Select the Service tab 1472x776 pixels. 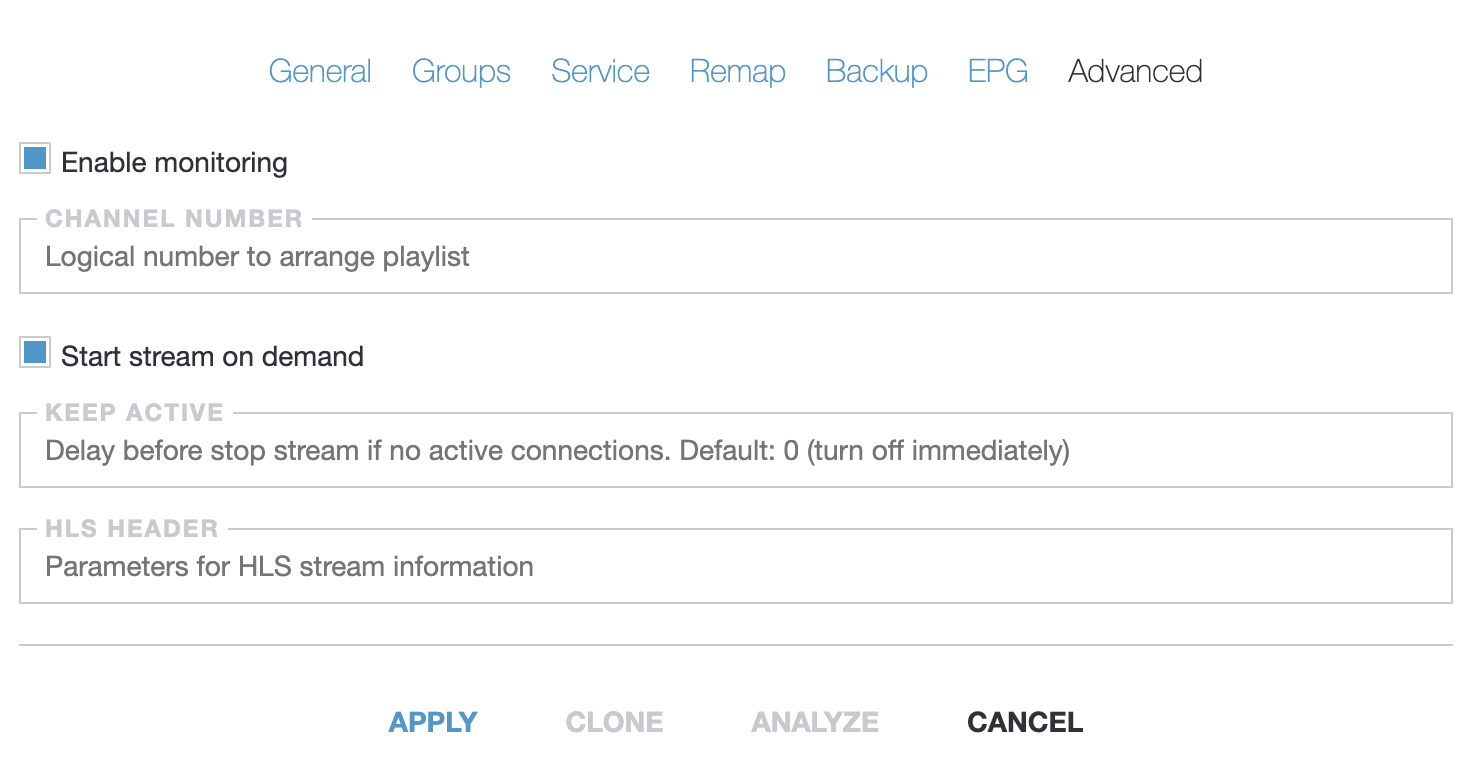(x=600, y=71)
